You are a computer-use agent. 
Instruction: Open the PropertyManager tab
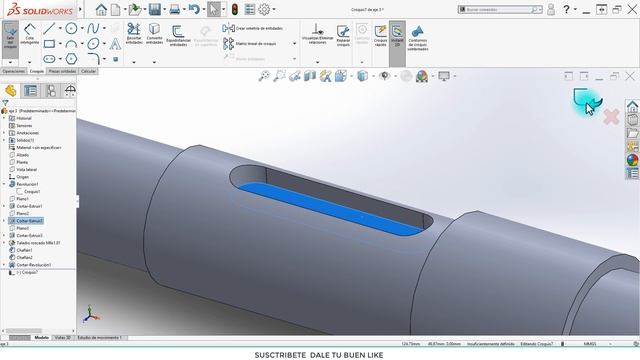tap(31, 91)
